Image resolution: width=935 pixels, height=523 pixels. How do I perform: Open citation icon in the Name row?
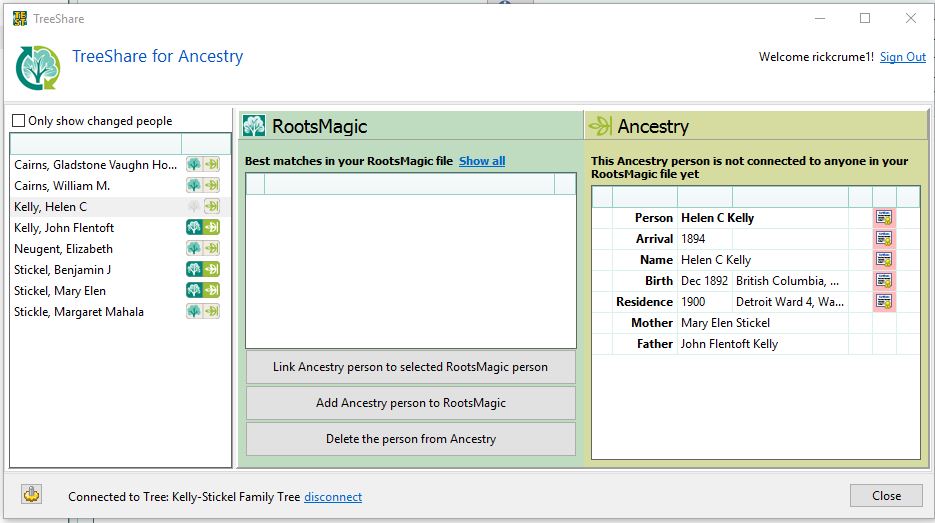tap(884, 259)
